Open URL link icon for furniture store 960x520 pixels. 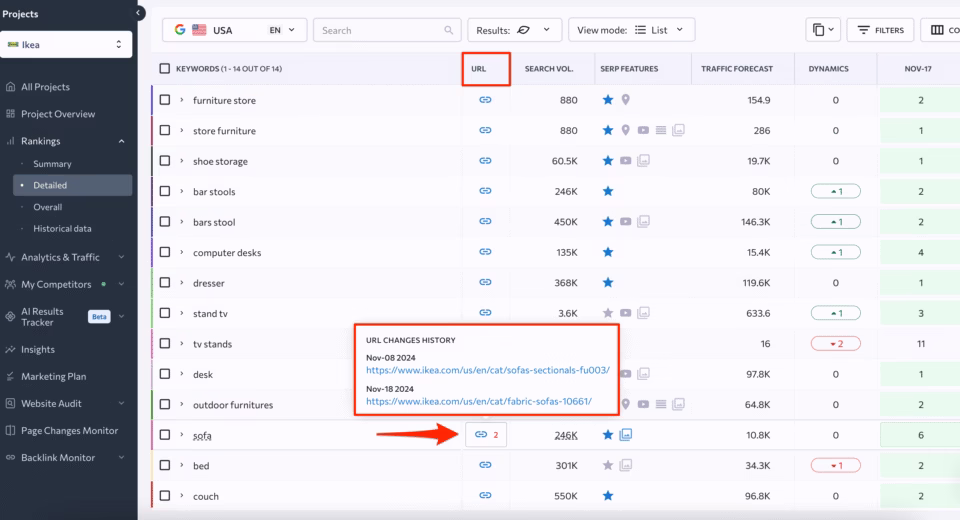[x=485, y=100]
